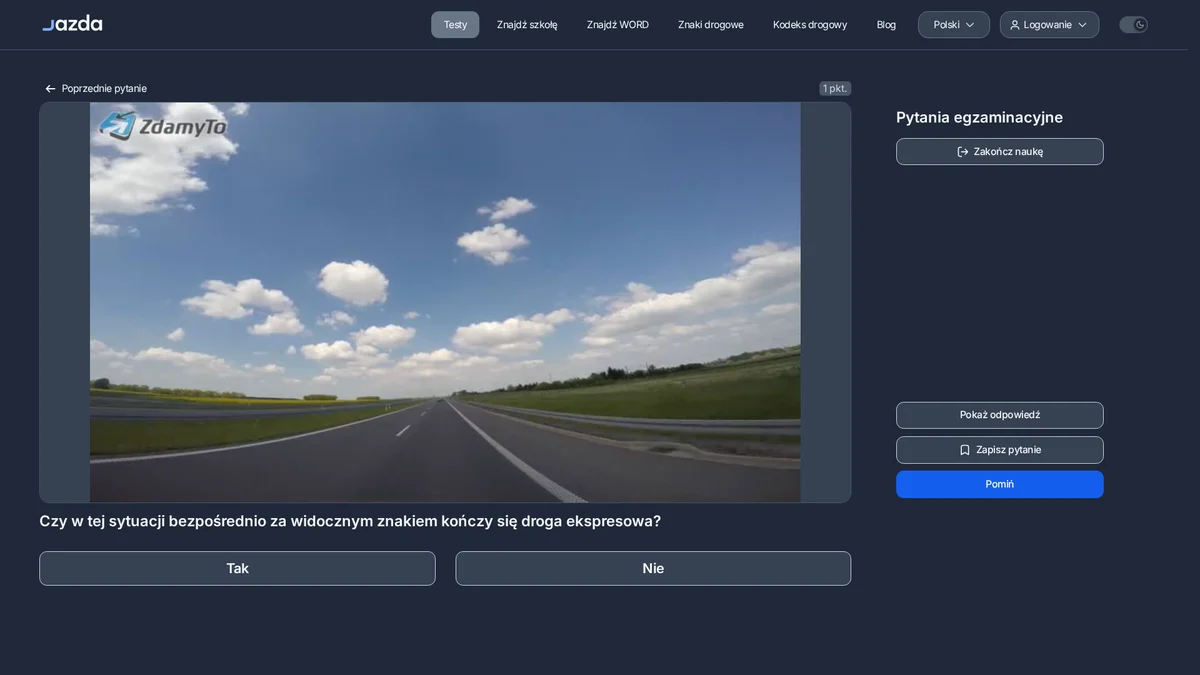Visit the Blog page
Viewport: 1200px width, 675px height.
click(x=886, y=25)
